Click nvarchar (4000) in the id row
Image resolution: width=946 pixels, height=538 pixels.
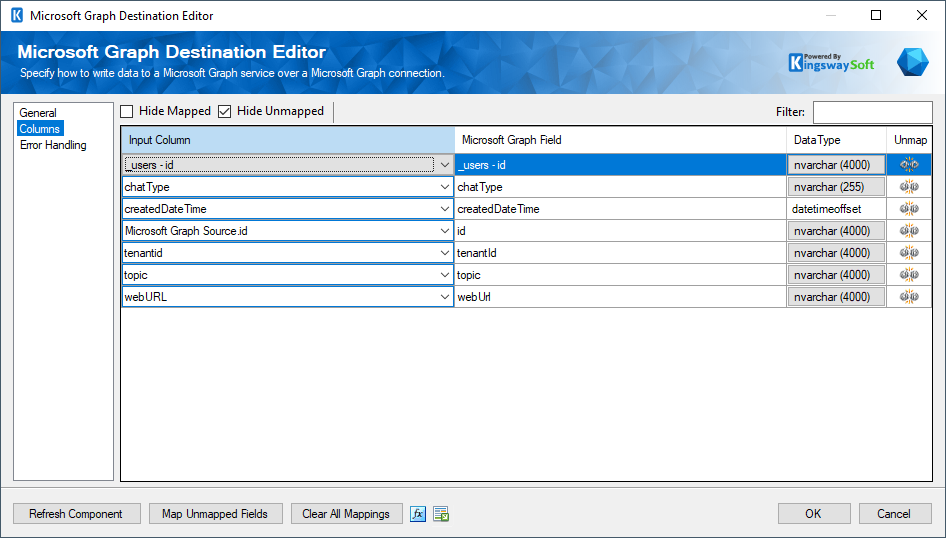click(836, 231)
